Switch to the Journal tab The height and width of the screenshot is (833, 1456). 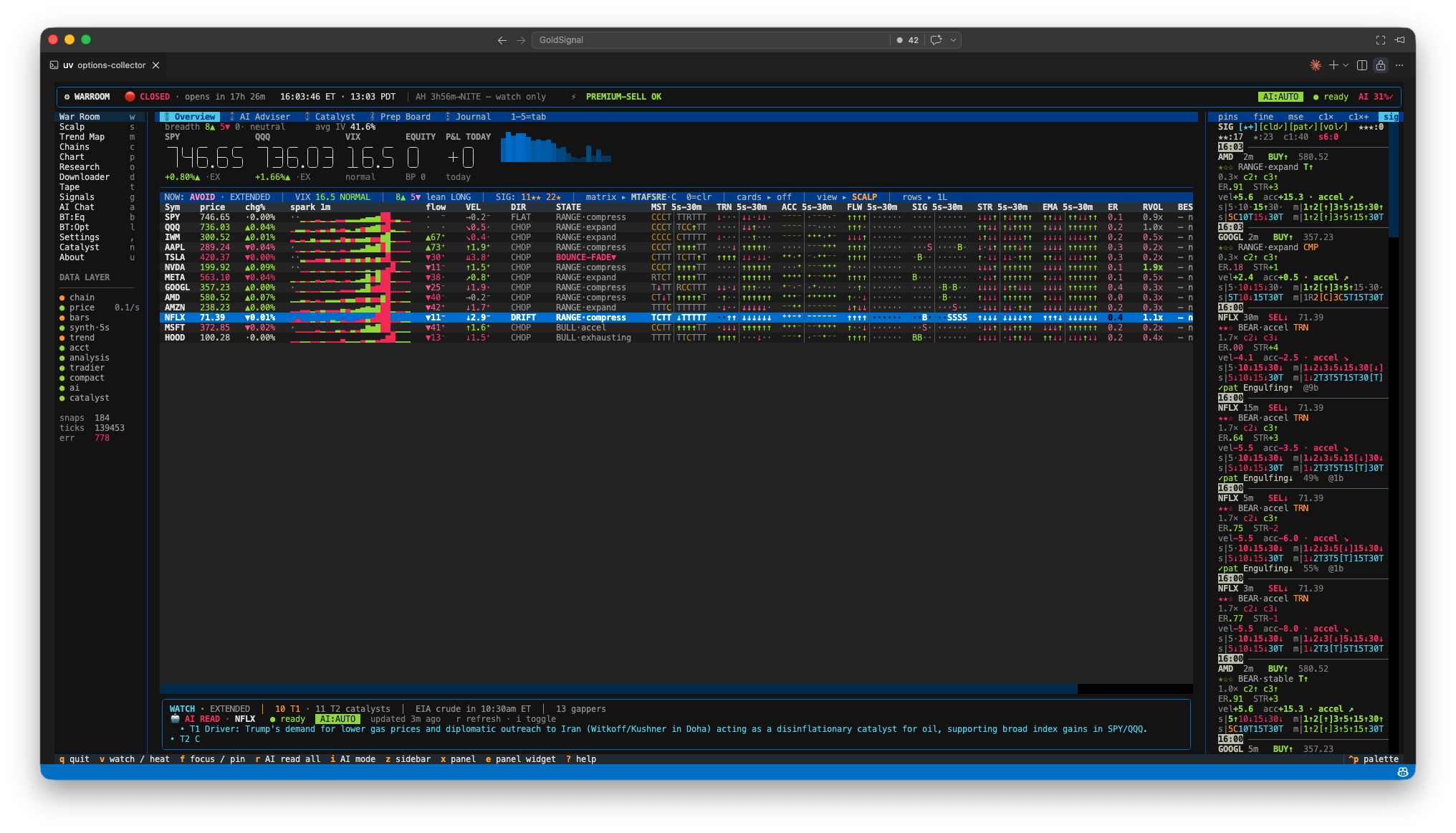(x=468, y=117)
